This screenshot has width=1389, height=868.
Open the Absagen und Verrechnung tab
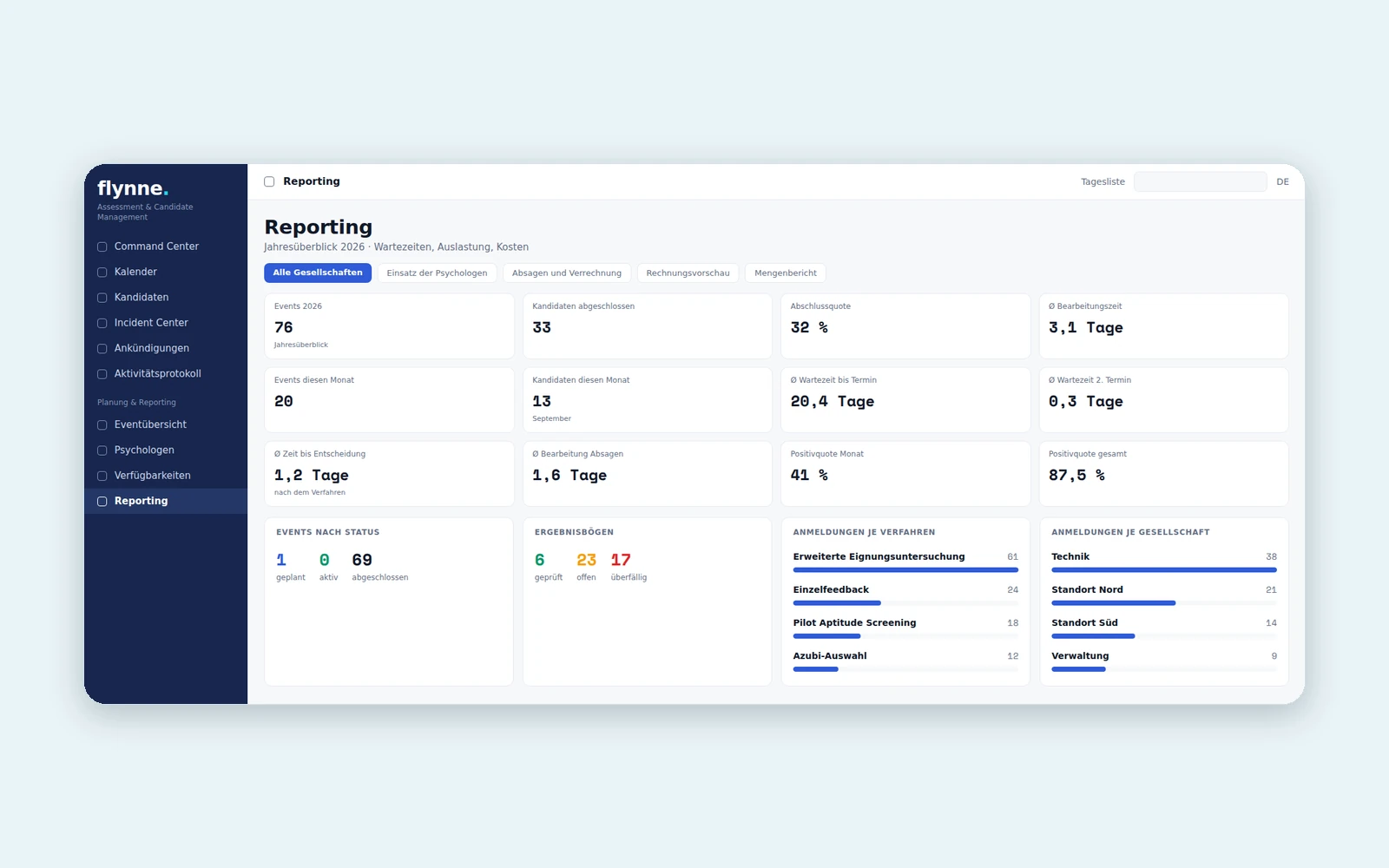tap(567, 273)
